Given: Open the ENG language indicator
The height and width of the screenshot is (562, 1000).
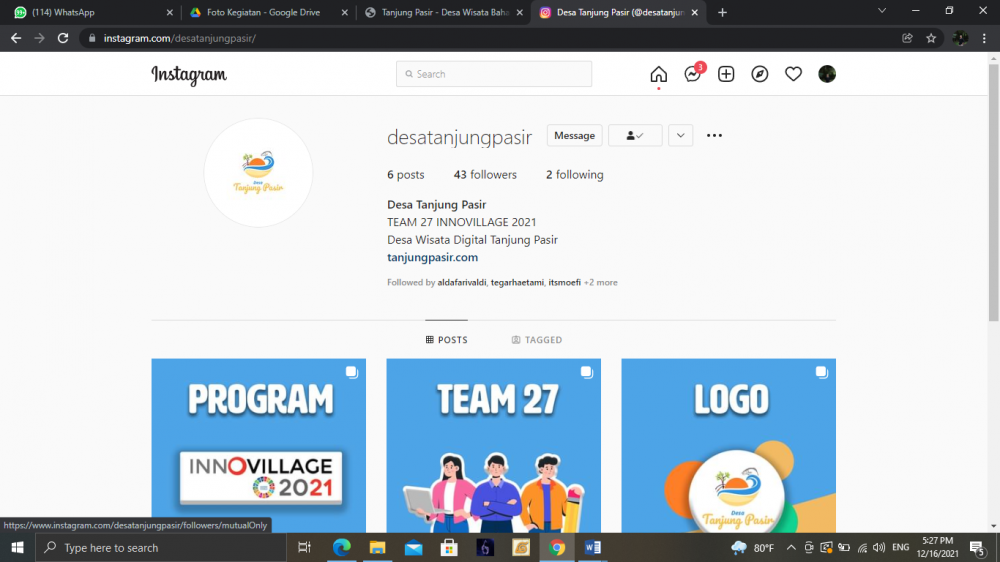Looking at the screenshot, I should click(901, 547).
